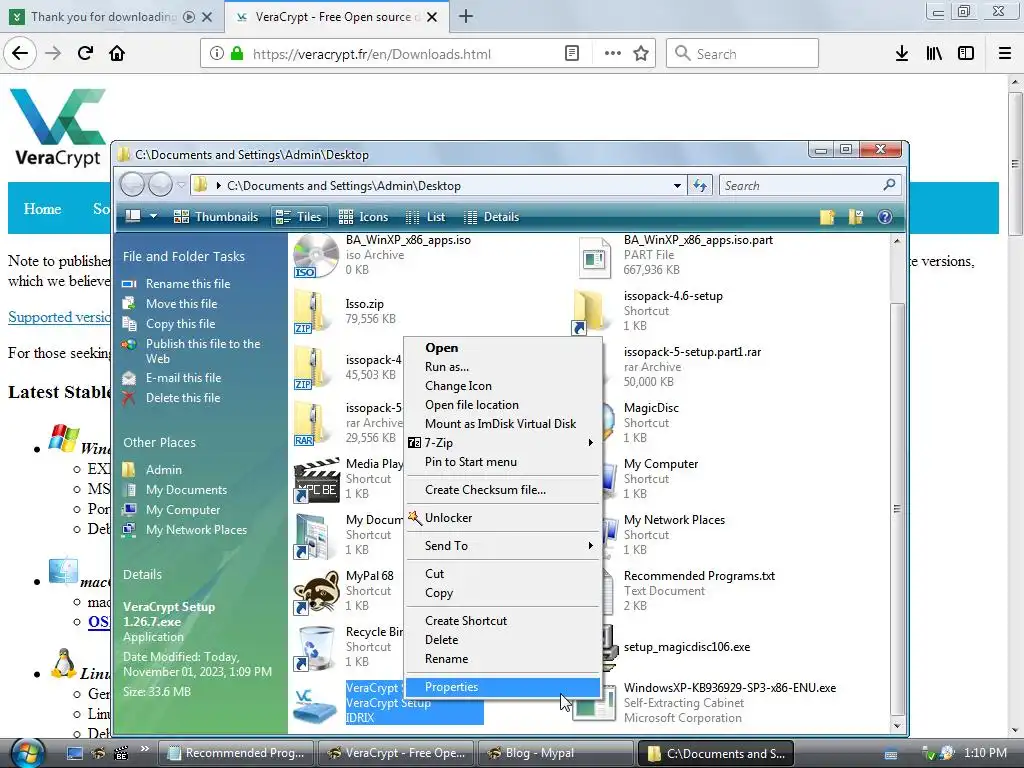Switch Explorer to Icons view
The width and height of the screenshot is (1024, 768).
(363, 217)
